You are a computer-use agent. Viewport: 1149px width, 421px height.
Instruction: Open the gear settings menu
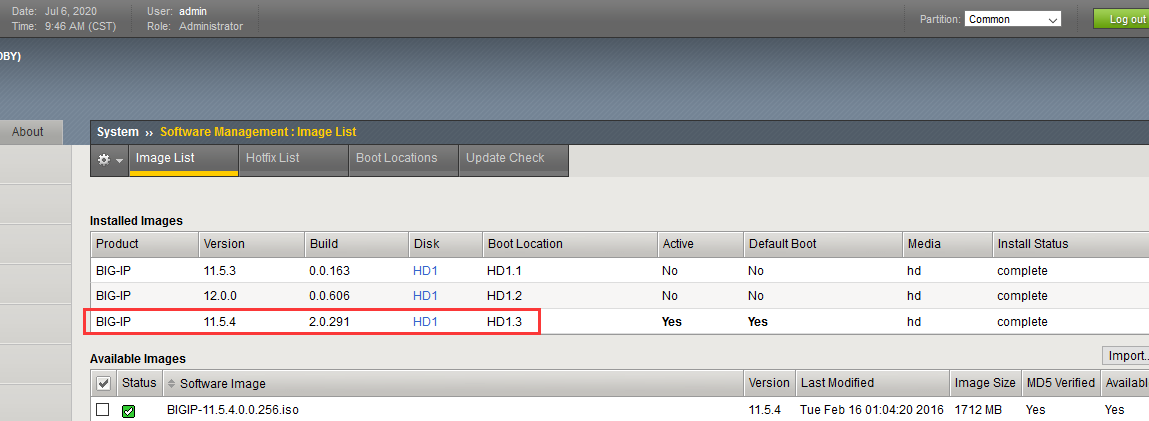[104, 160]
